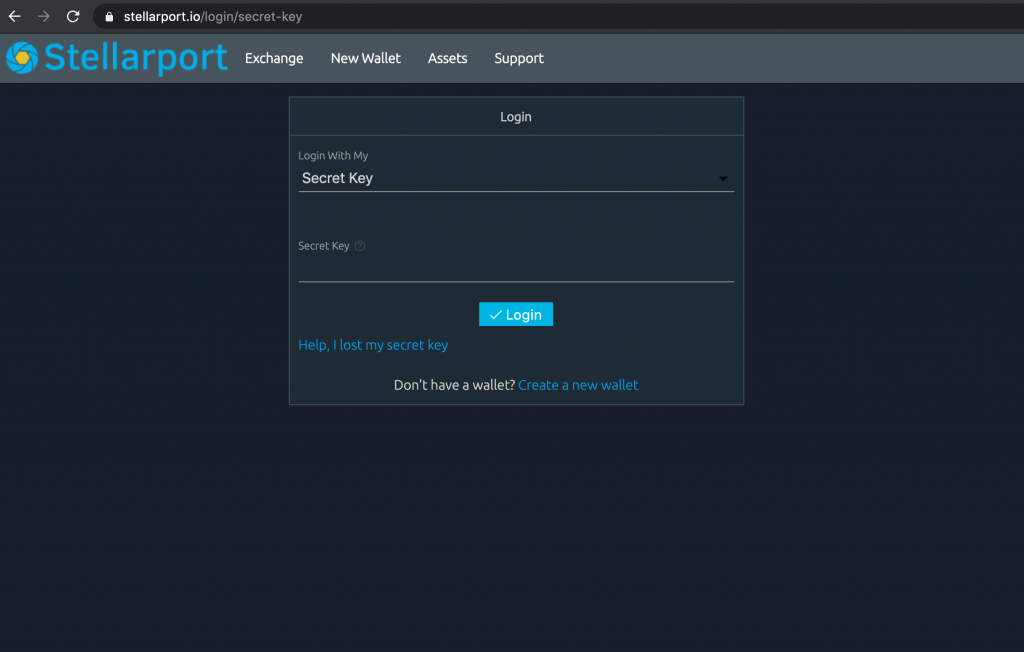Click the blue Login button
1024x652 pixels.
[516, 314]
